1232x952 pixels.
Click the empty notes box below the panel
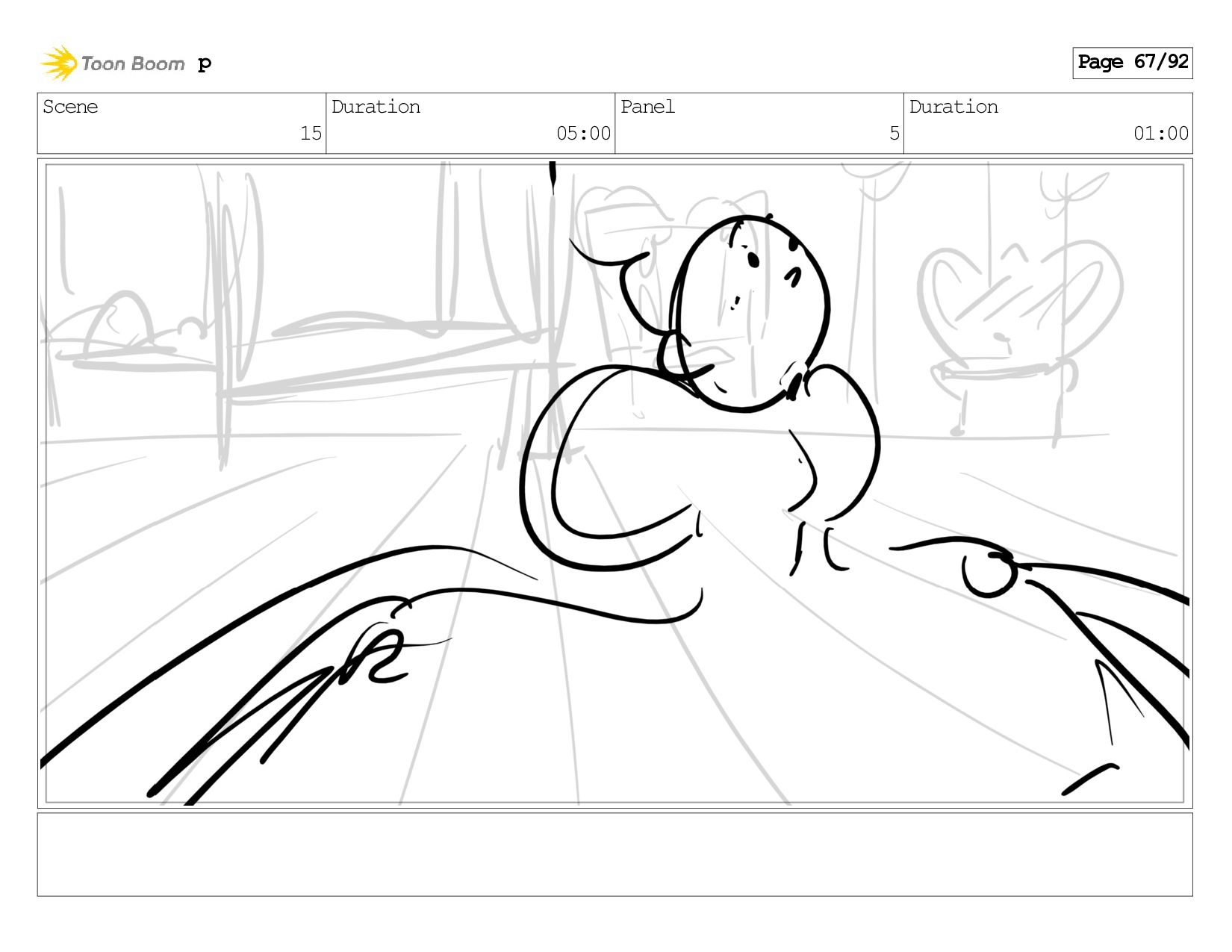point(615,854)
